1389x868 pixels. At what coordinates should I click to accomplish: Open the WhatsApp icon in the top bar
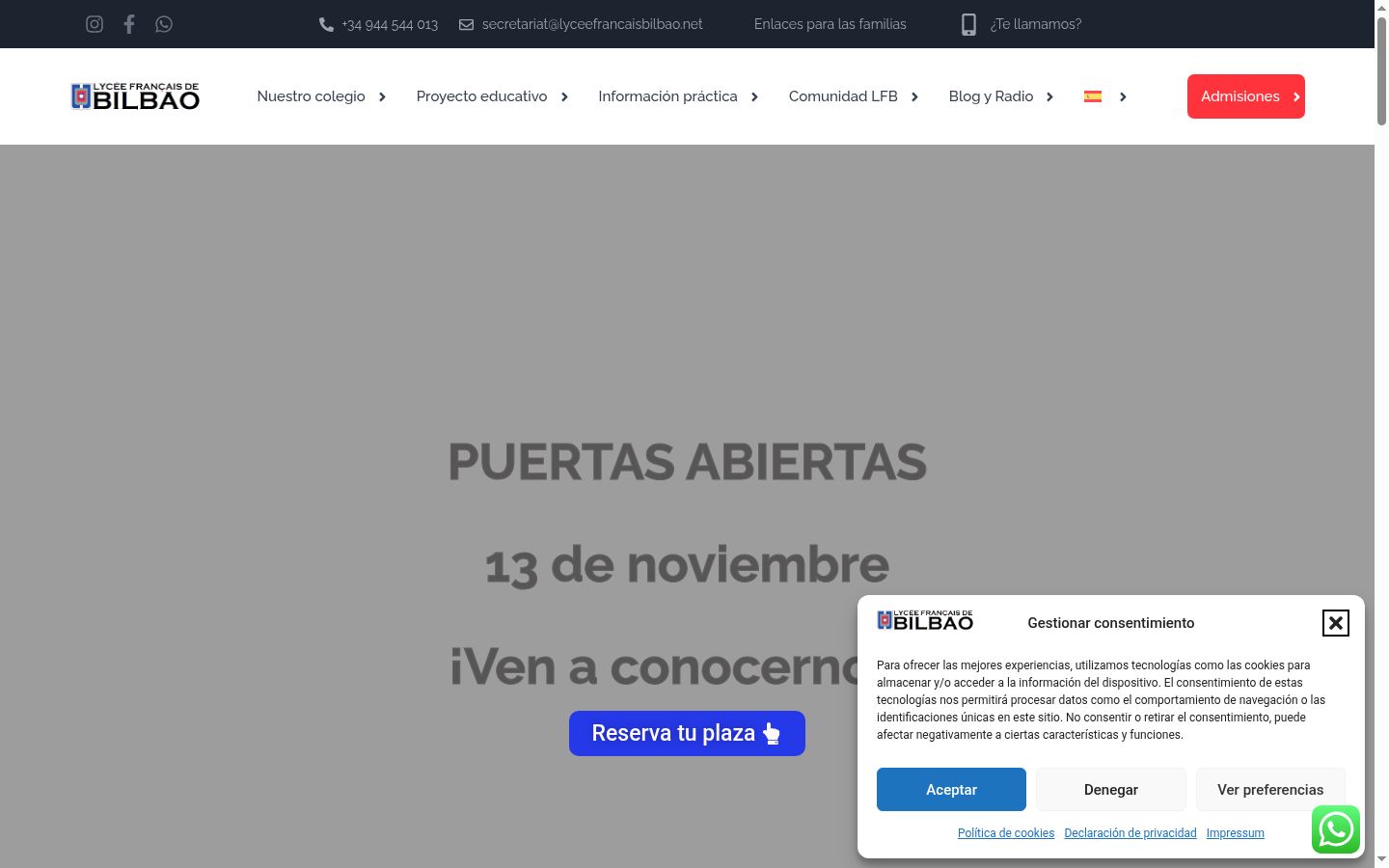164,24
